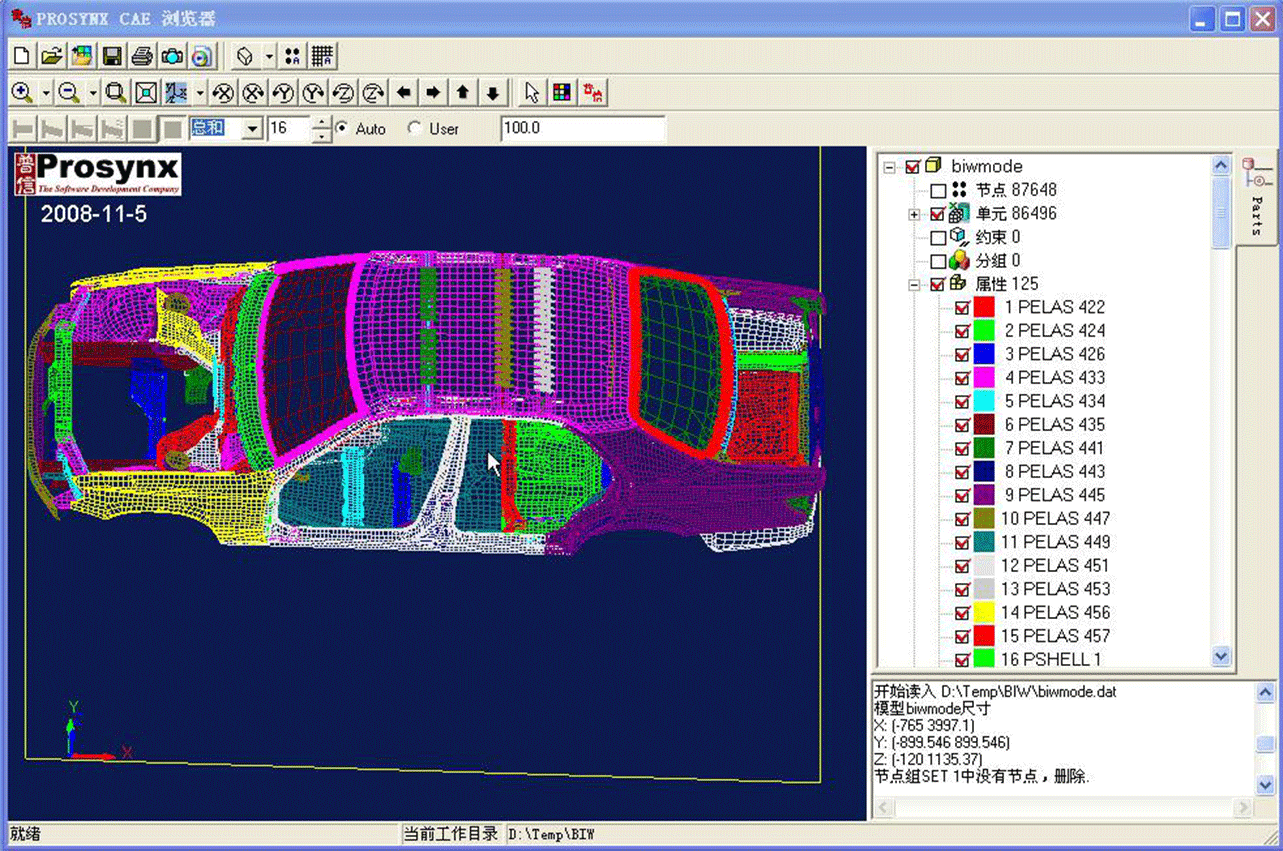Open the color palette grid icon
The image size is (1283, 851).
pos(562,93)
